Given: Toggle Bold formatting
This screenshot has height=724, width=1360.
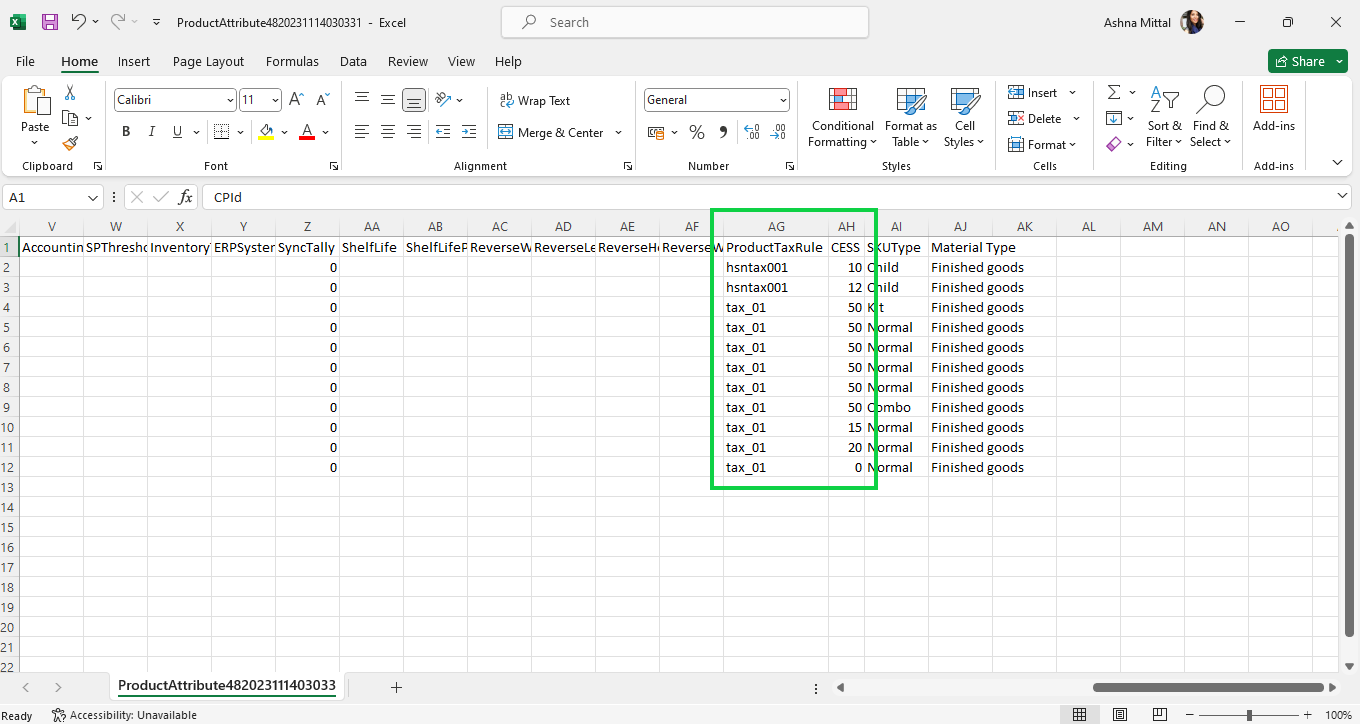Looking at the screenshot, I should pyautogui.click(x=126, y=132).
